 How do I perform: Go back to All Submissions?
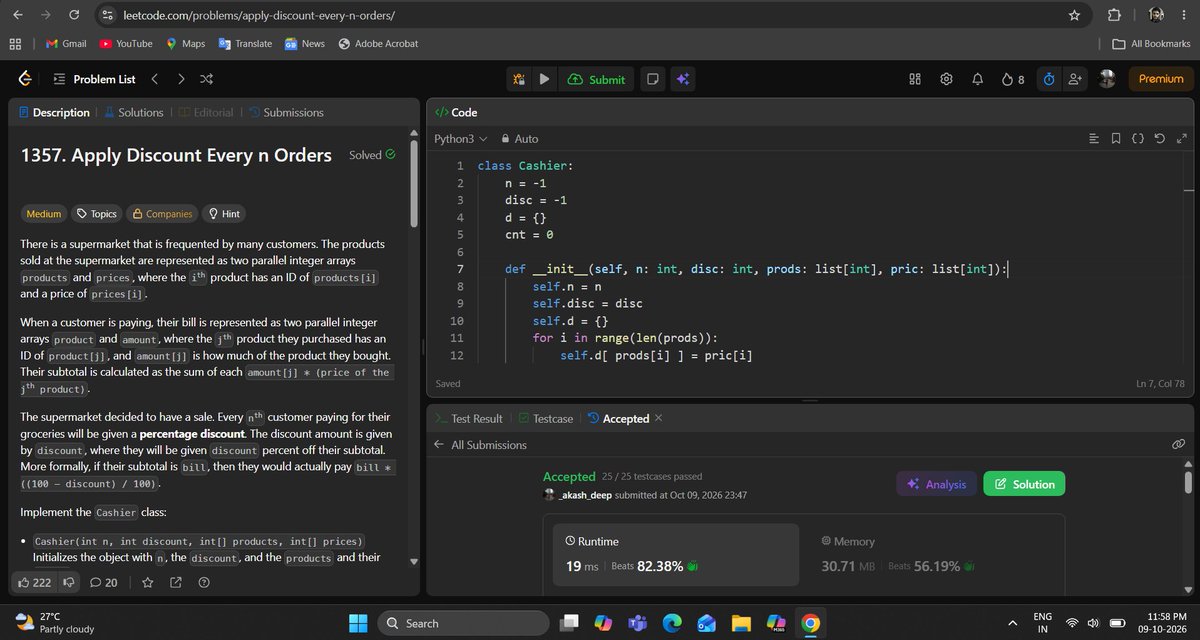coord(480,444)
